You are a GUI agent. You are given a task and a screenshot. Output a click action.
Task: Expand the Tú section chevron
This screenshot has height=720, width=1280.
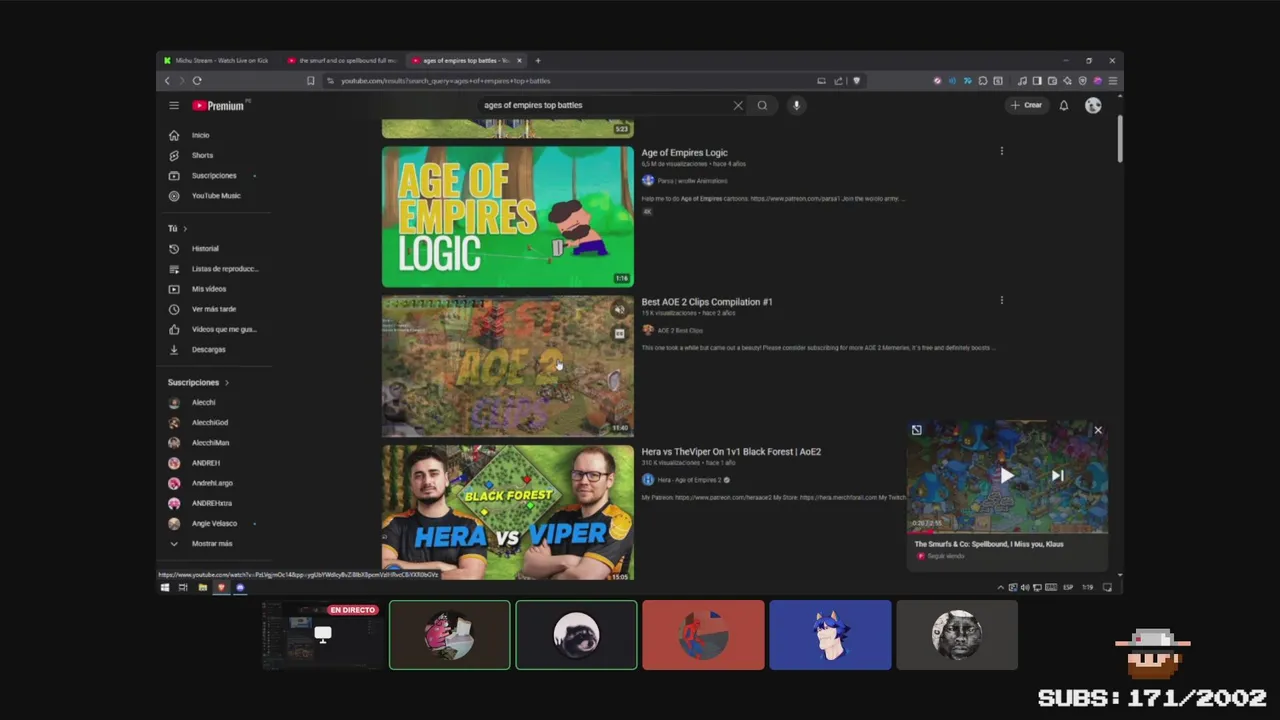click(185, 229)
